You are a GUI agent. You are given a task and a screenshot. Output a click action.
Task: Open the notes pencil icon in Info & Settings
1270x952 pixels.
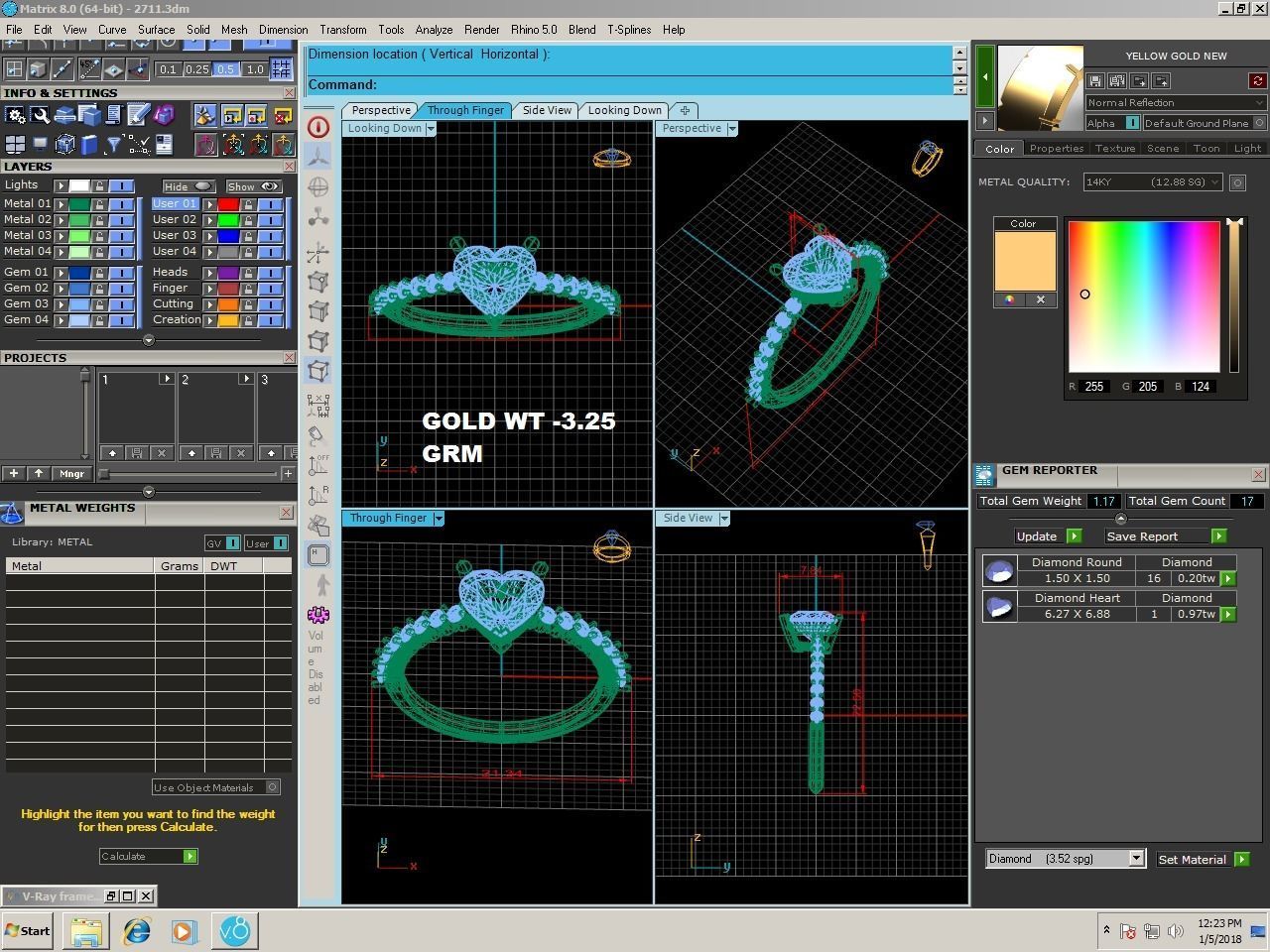point(139,116)
